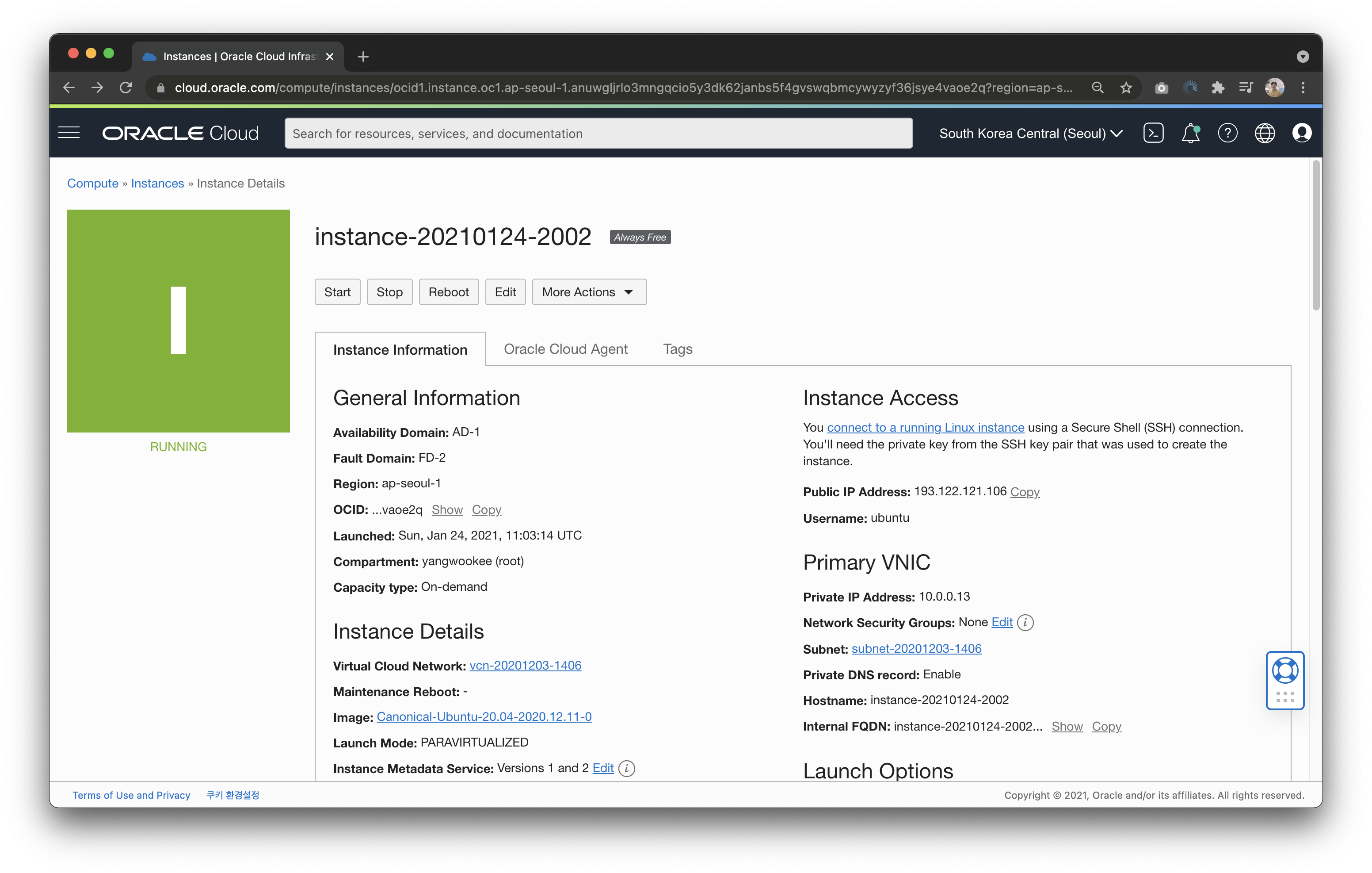Click the Reboot button

click(x=448, y=292)
